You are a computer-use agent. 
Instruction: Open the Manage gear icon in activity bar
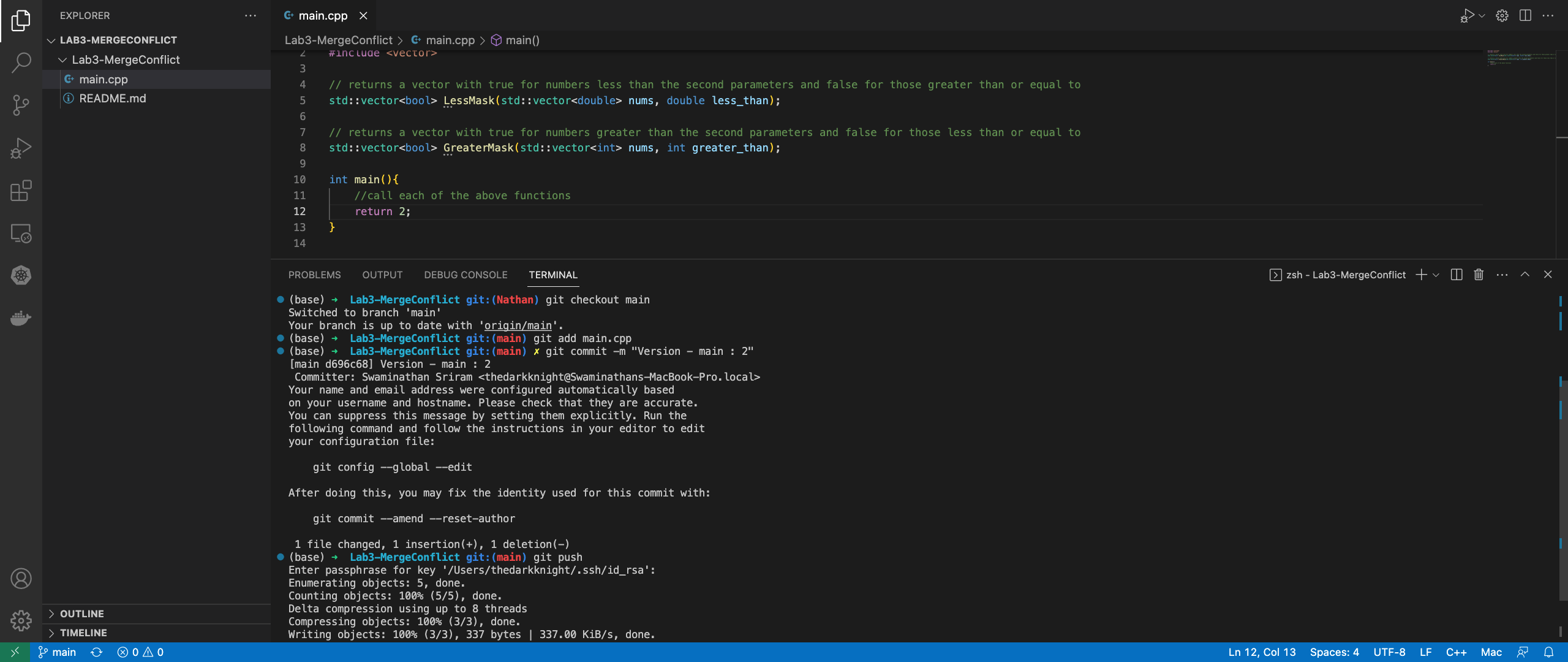pyautogui.click(x=21, y=620)
